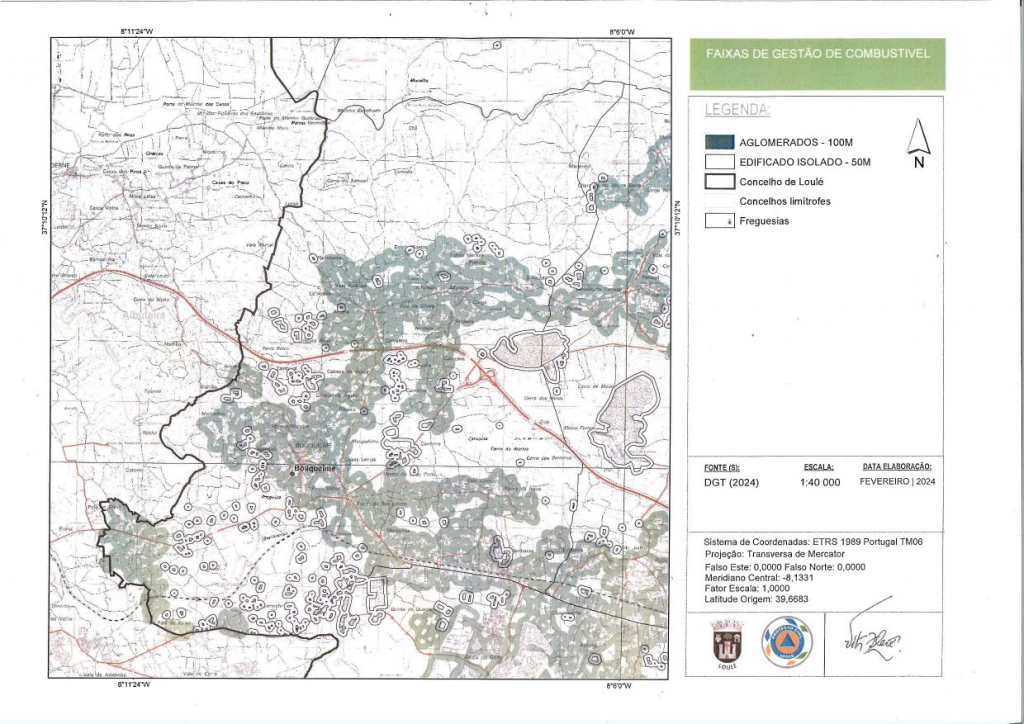Click the north arrow compass symbol
The height and width of the screenshot is (724, 1024).
click(918, 141)
